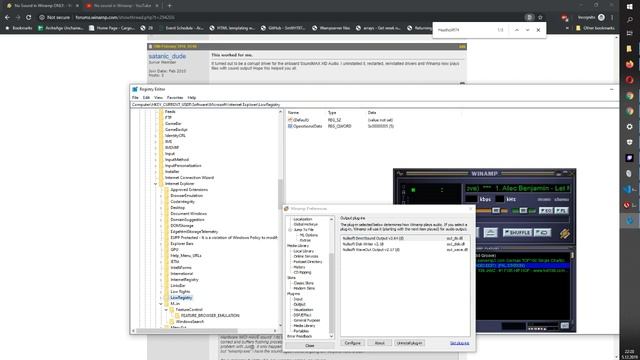
Task: Bookmark this page with the star icon
Action: pyautogui.click(x=540, y=18)
